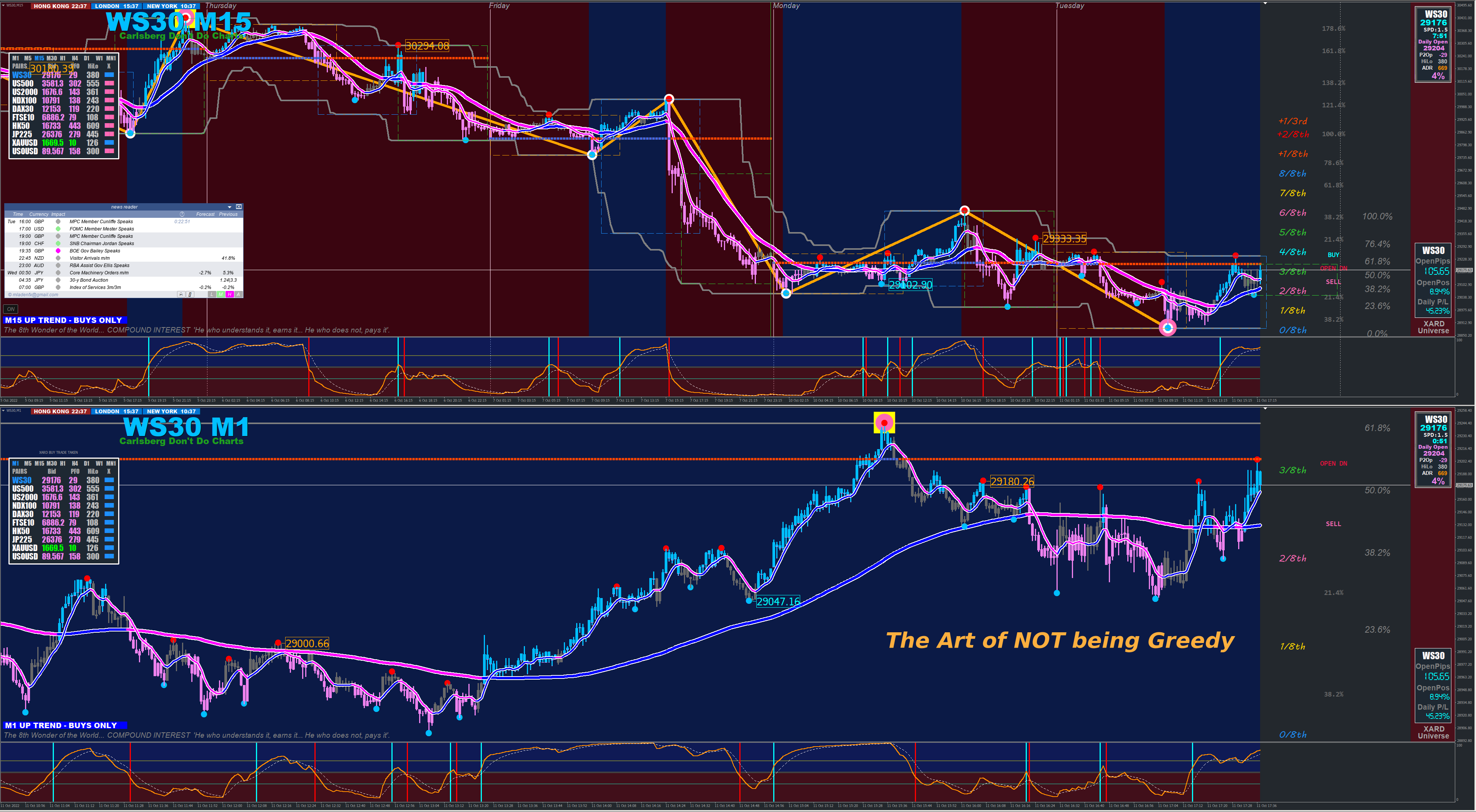1476x812 pixels.
Task: Select XAUUSD pair in top dashboard
Action: [x=25, y=143]
